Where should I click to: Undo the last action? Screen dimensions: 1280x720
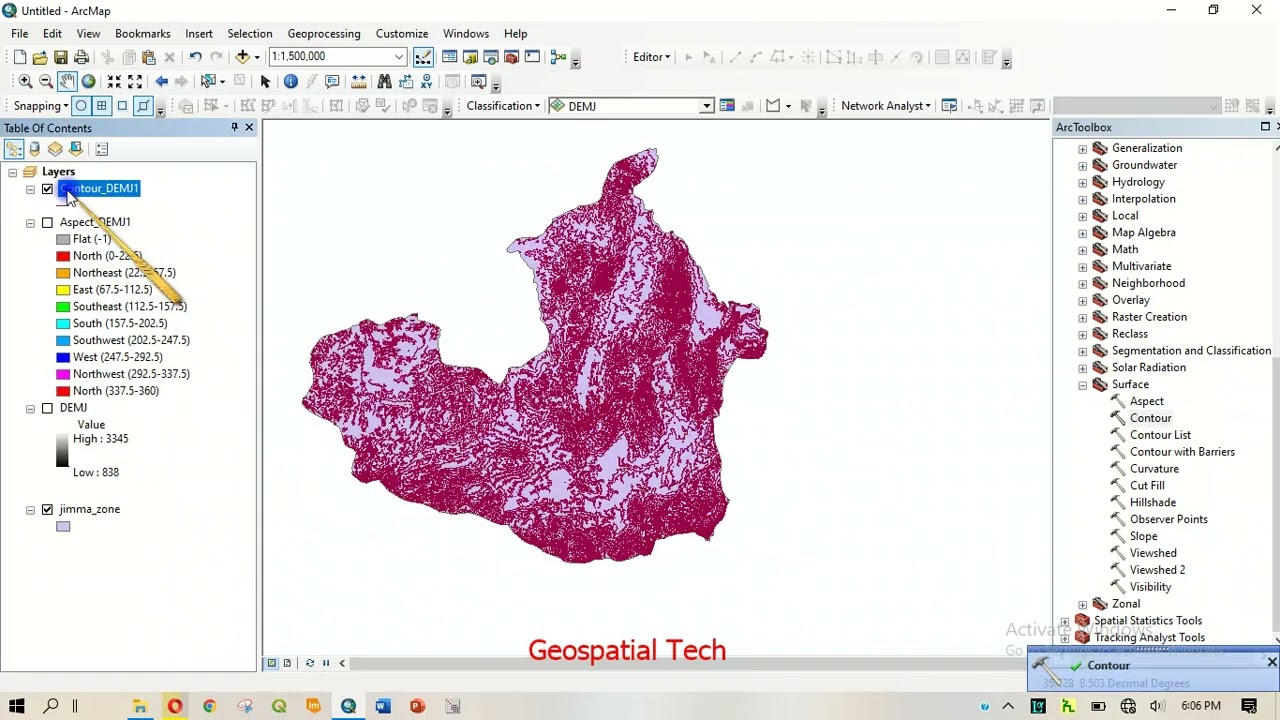click(x=195, y=57)
